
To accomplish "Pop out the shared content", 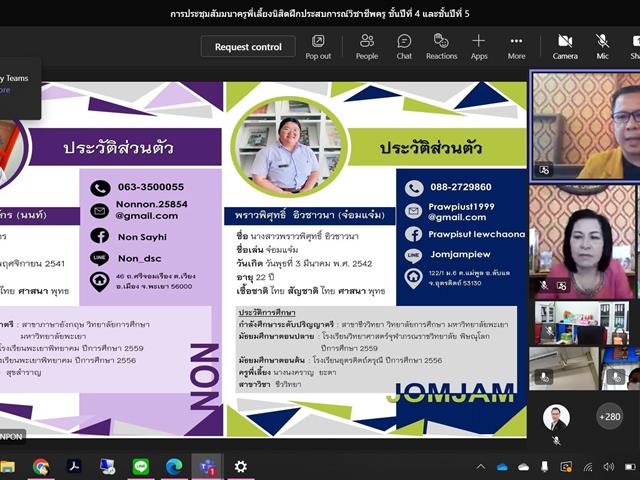I will 318,47.
